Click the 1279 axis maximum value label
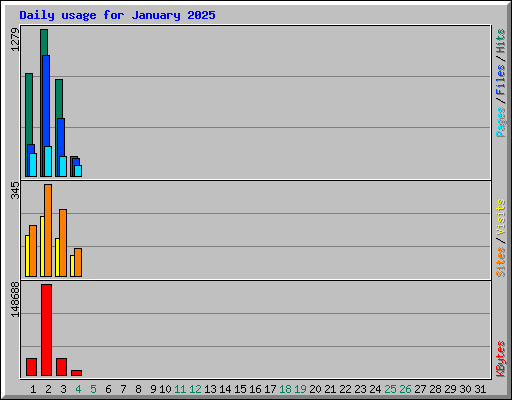 click(15, 39)
